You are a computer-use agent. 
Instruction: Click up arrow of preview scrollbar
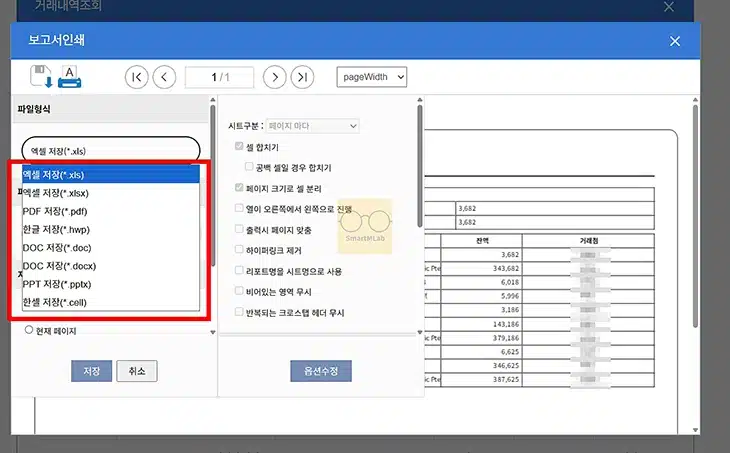coord(695,100)
